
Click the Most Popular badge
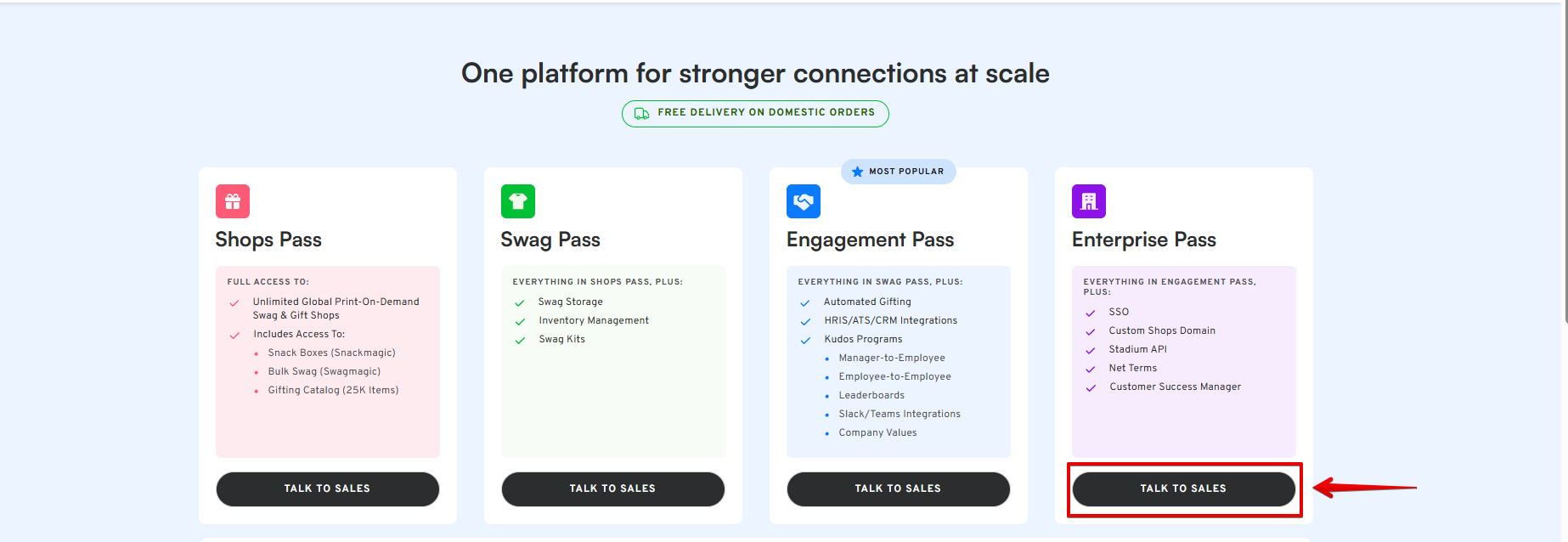[899, 172]
